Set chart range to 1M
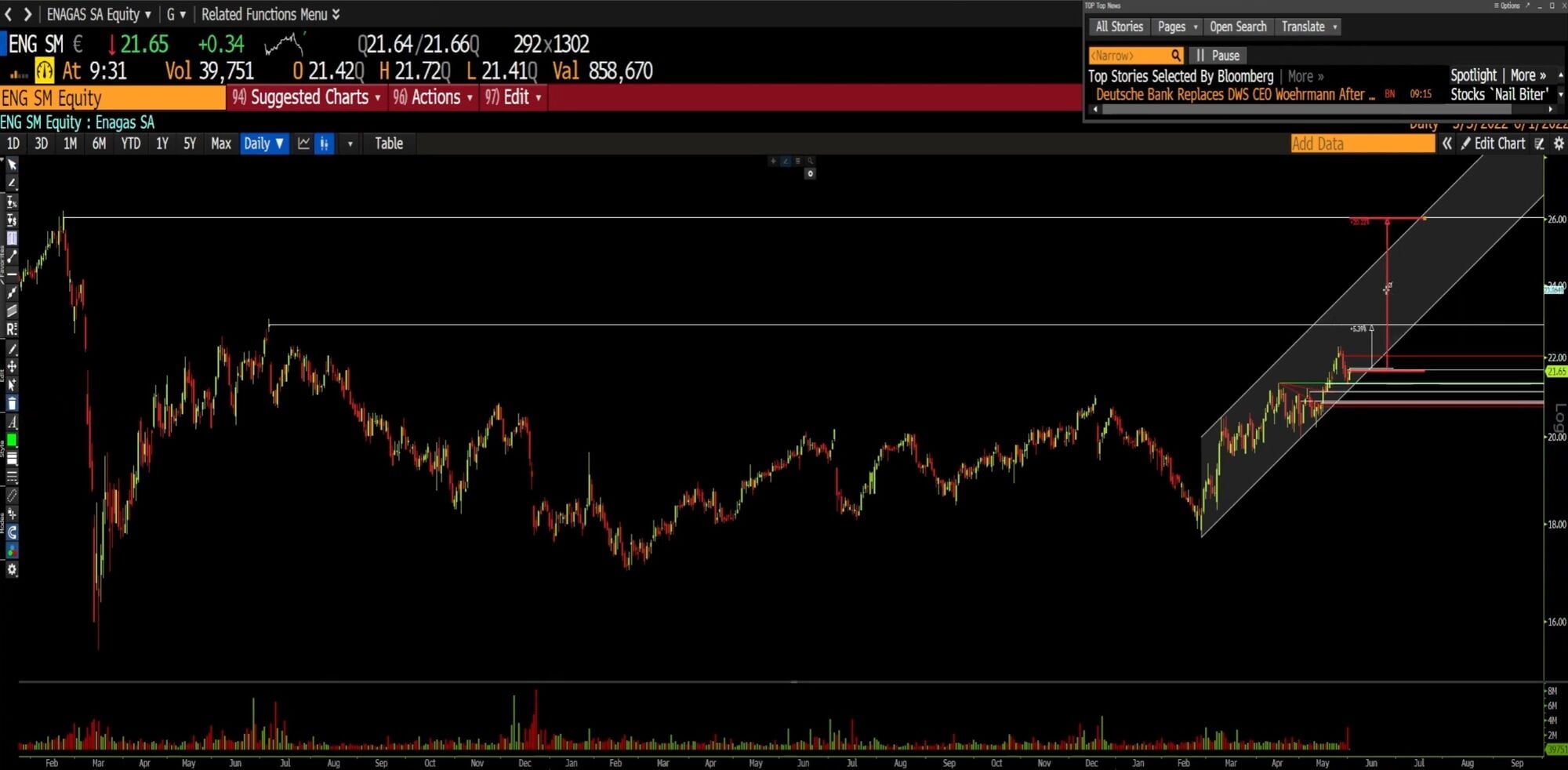This screenshot has width=1568, height=770. pyautogui.click(x=70, y=143)
